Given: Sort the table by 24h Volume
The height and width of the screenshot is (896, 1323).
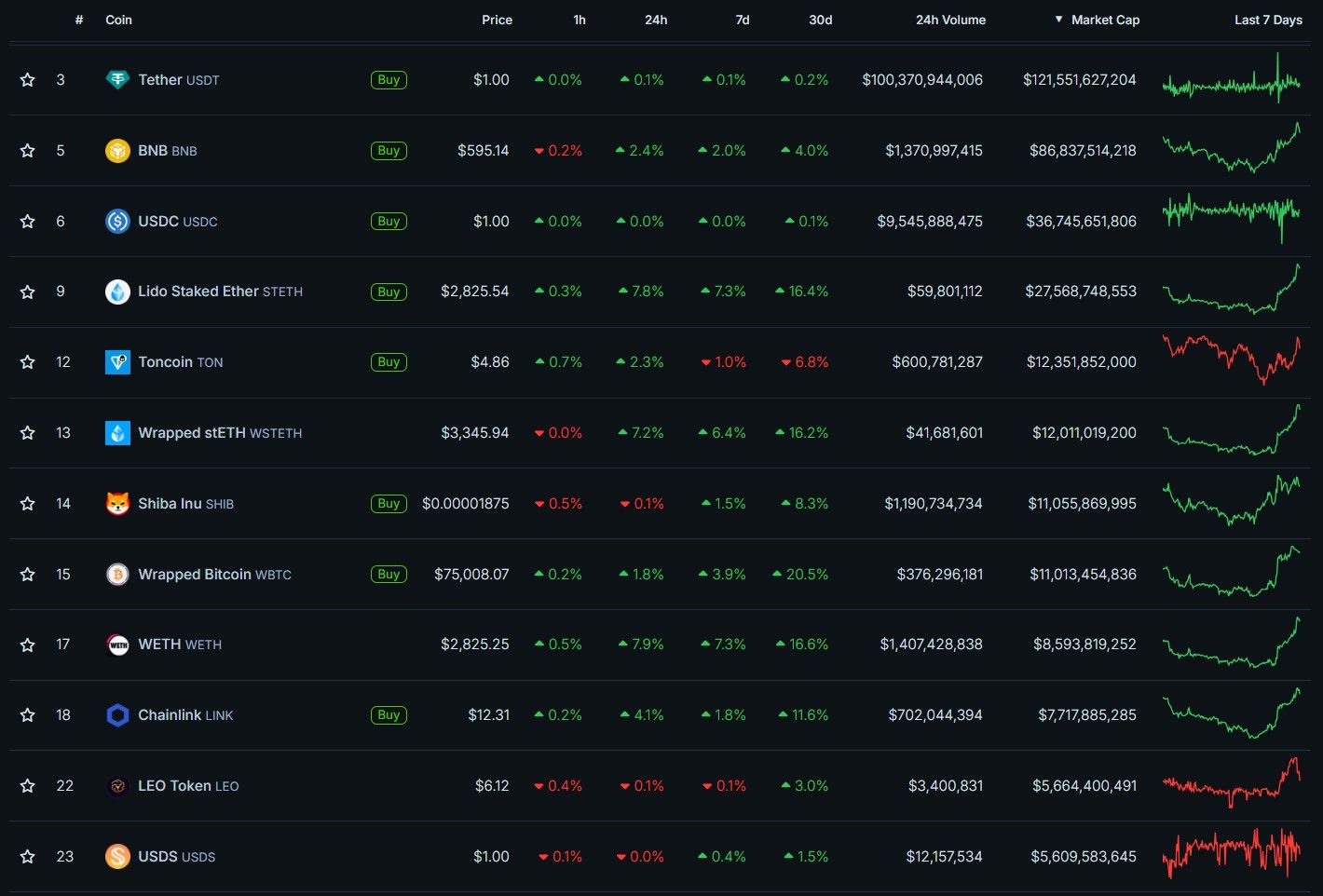Looking at the screenshot, I should pos(950,20).
